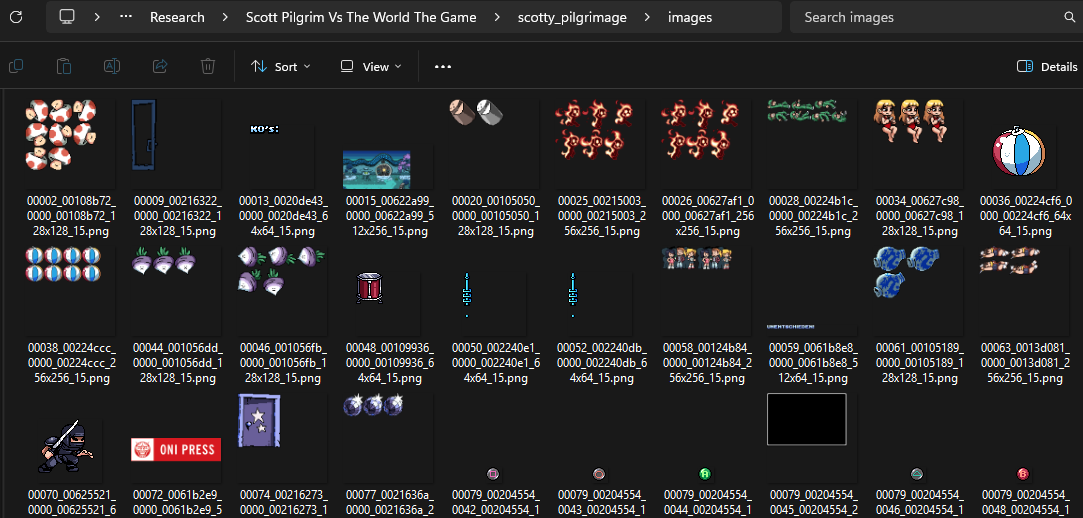
Task: Open the Sort dropdown menu
Action: coord(281,66)
